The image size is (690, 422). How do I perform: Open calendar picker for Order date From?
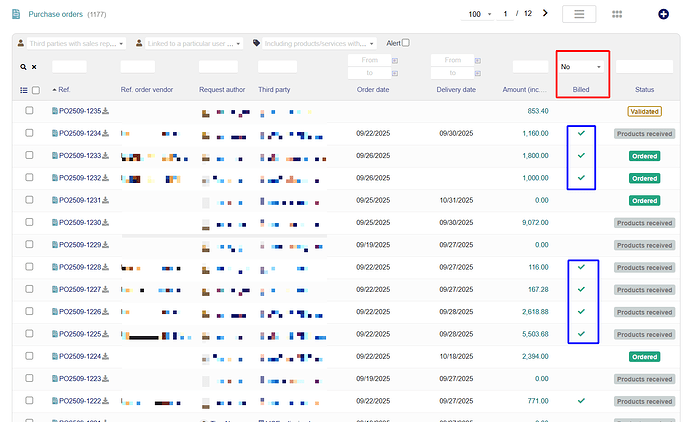coord(395,61)
